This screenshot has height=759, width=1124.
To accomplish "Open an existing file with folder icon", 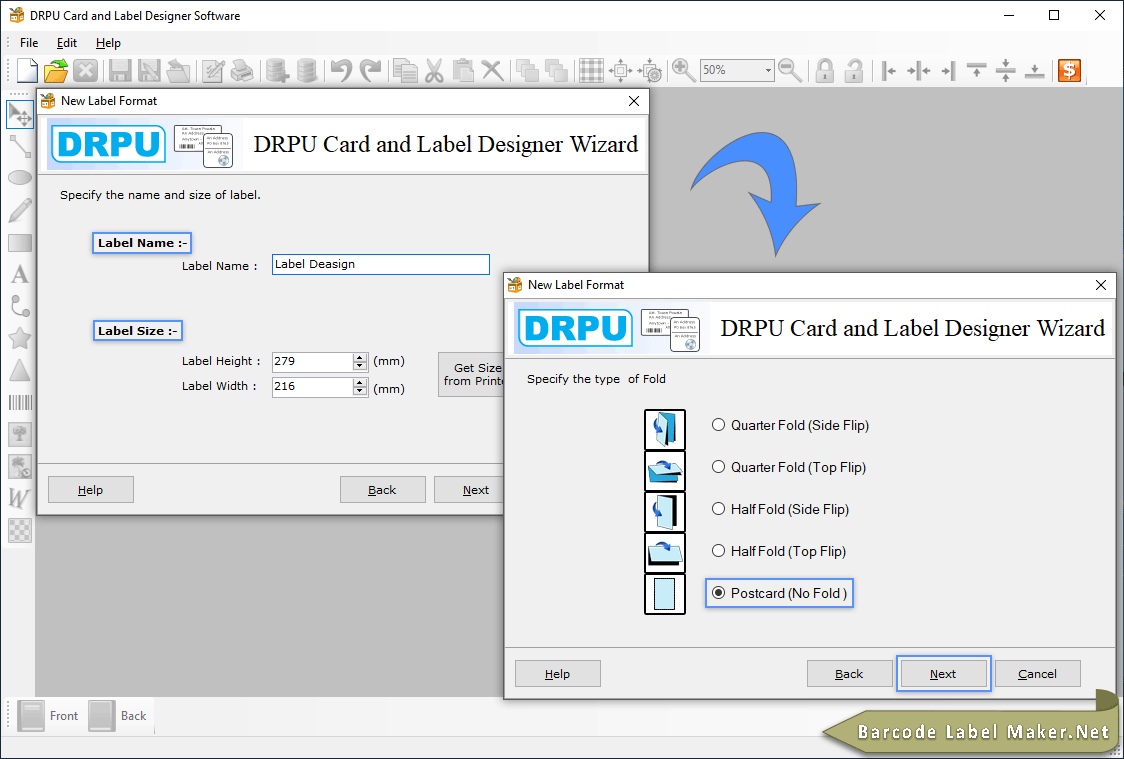I will coord(56,70).
